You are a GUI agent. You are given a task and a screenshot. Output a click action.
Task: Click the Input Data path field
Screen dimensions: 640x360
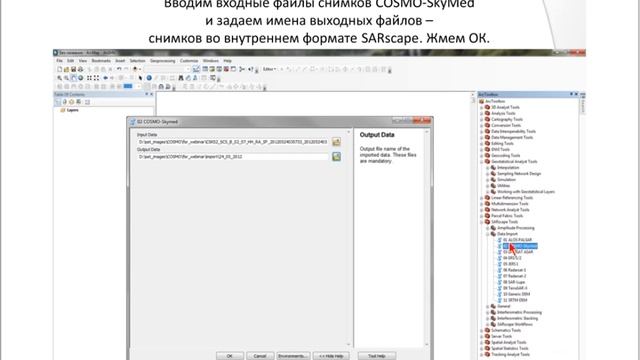pos(233,142)
